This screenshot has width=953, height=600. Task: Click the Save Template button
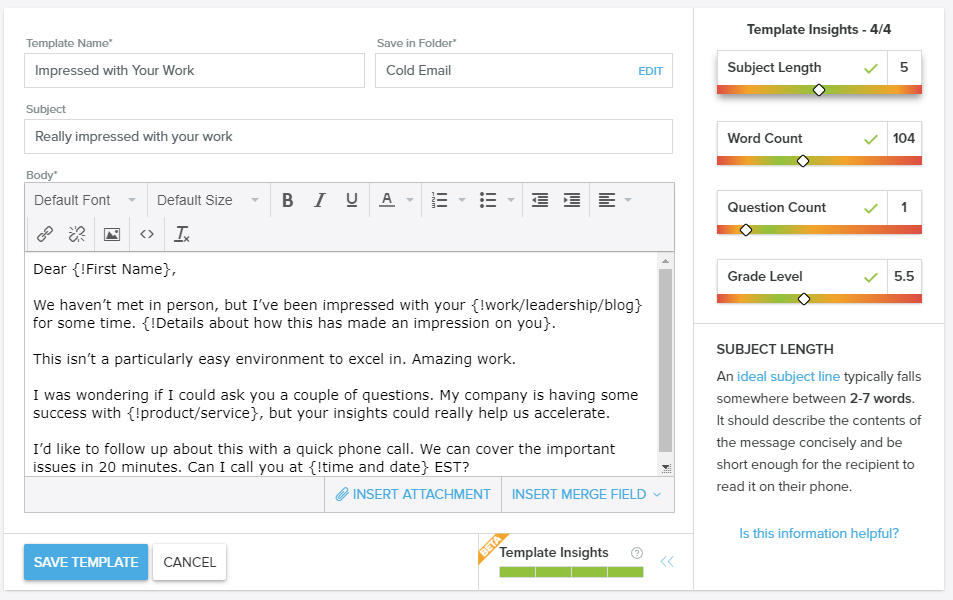(x=86, y=562)
